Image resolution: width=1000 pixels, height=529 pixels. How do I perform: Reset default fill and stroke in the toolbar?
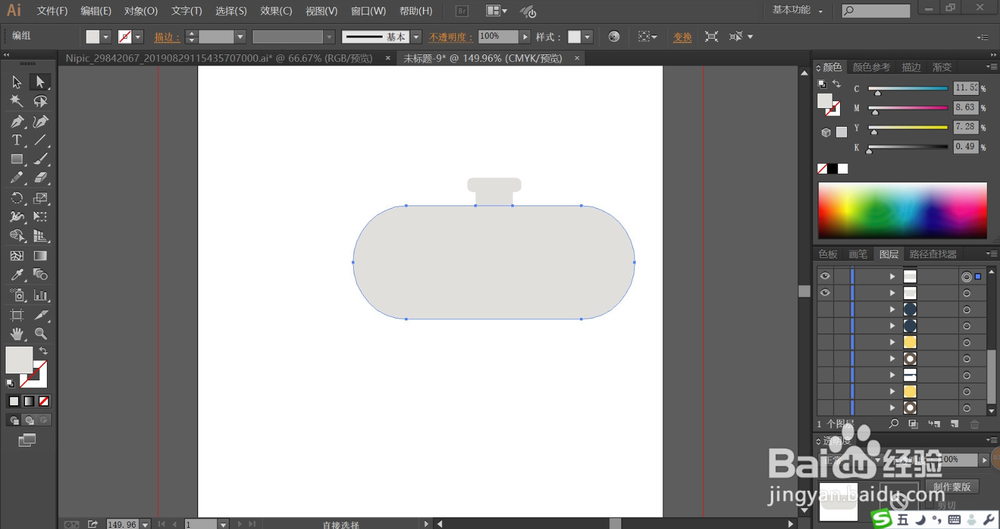pos(10,384)
